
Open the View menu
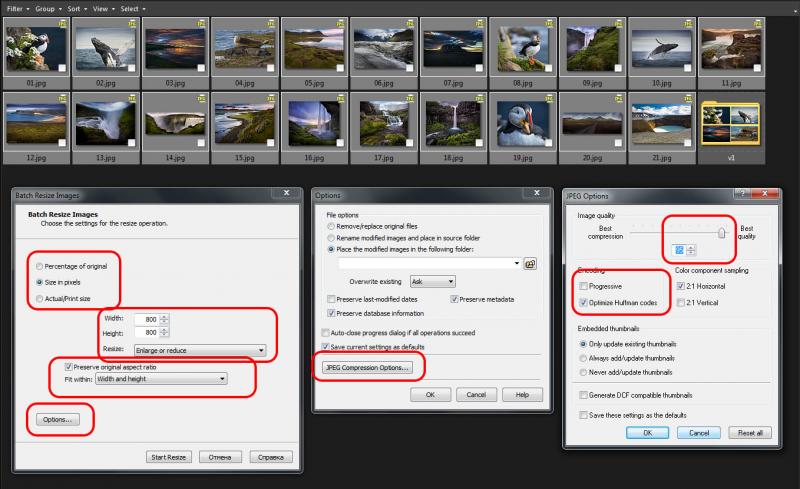[x=104, y=9]
